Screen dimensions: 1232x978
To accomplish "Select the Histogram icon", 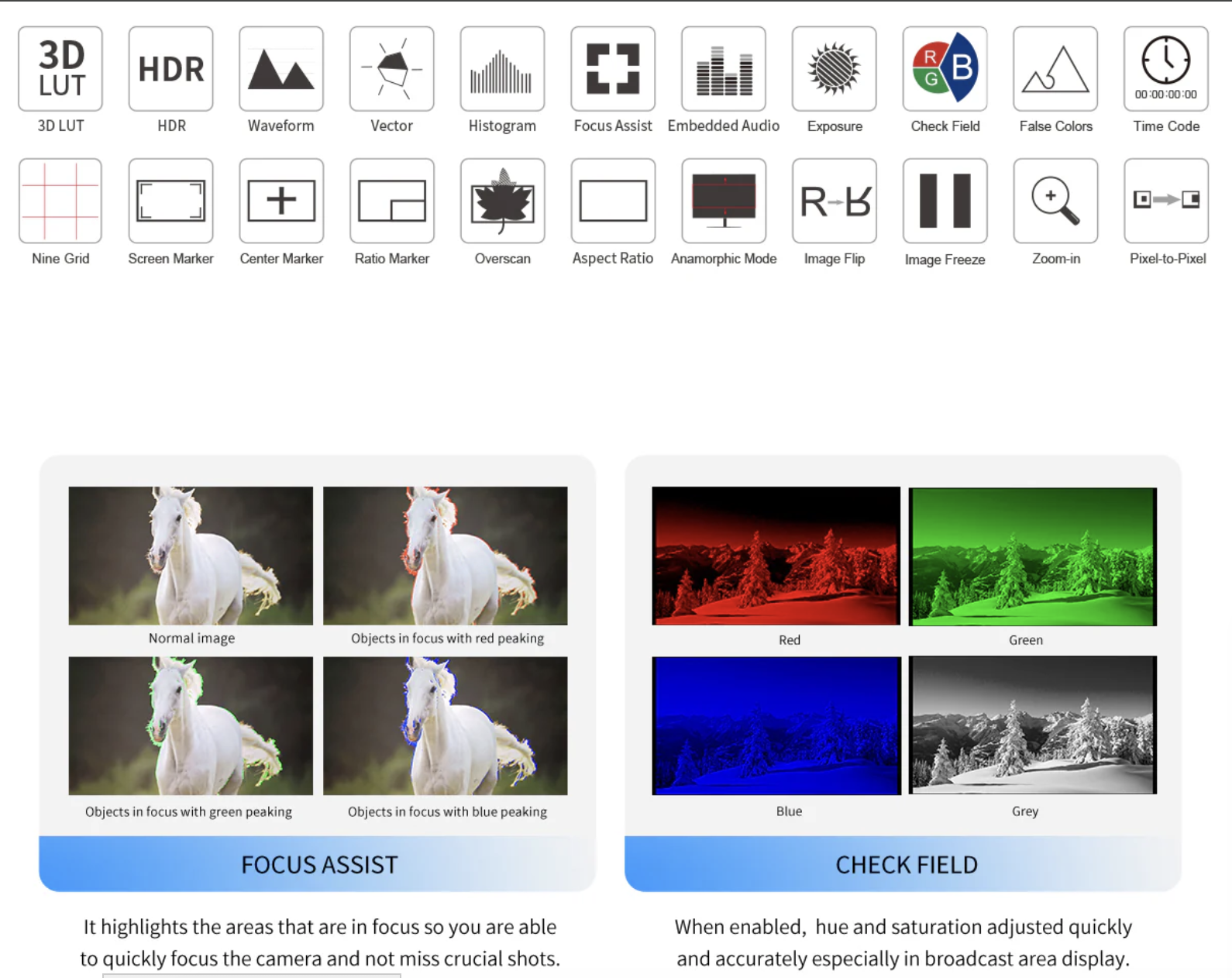I will click(x=502, y=69).
